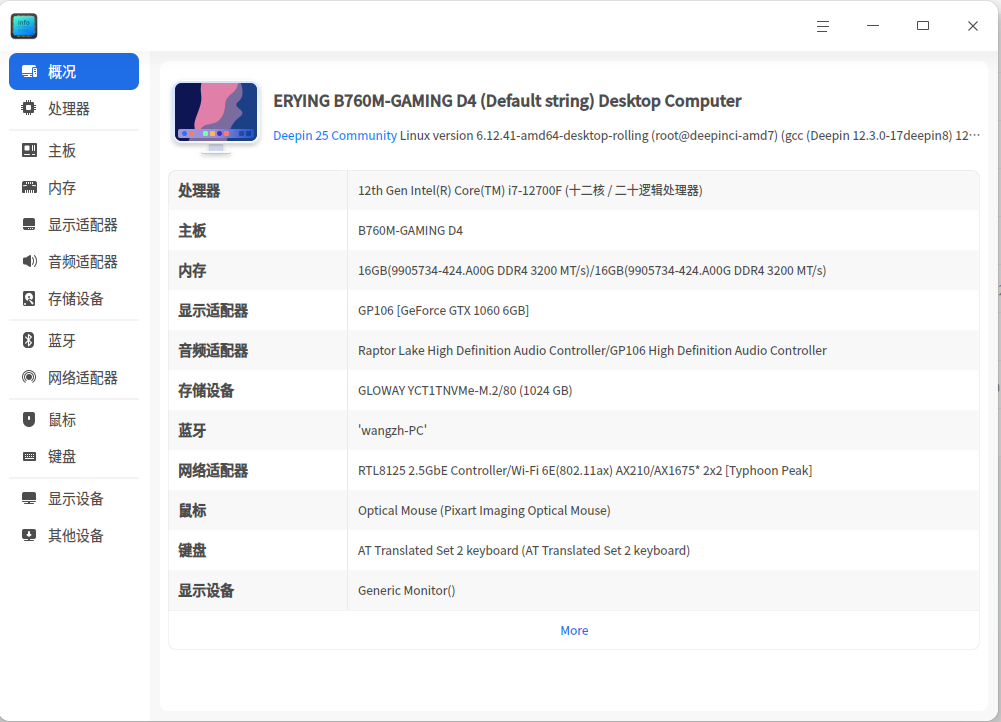Switch to 主板 sidebar page

62,151
